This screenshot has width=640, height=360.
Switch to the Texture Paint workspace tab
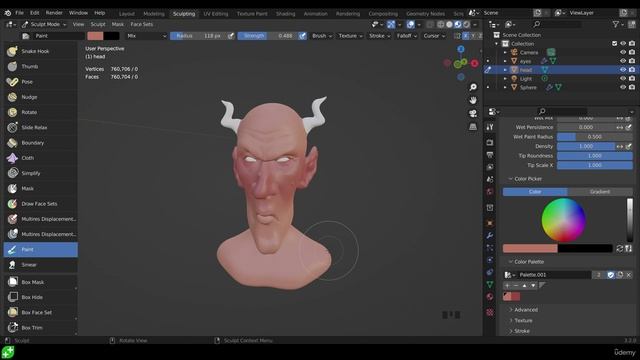click(x=252, y=13)
